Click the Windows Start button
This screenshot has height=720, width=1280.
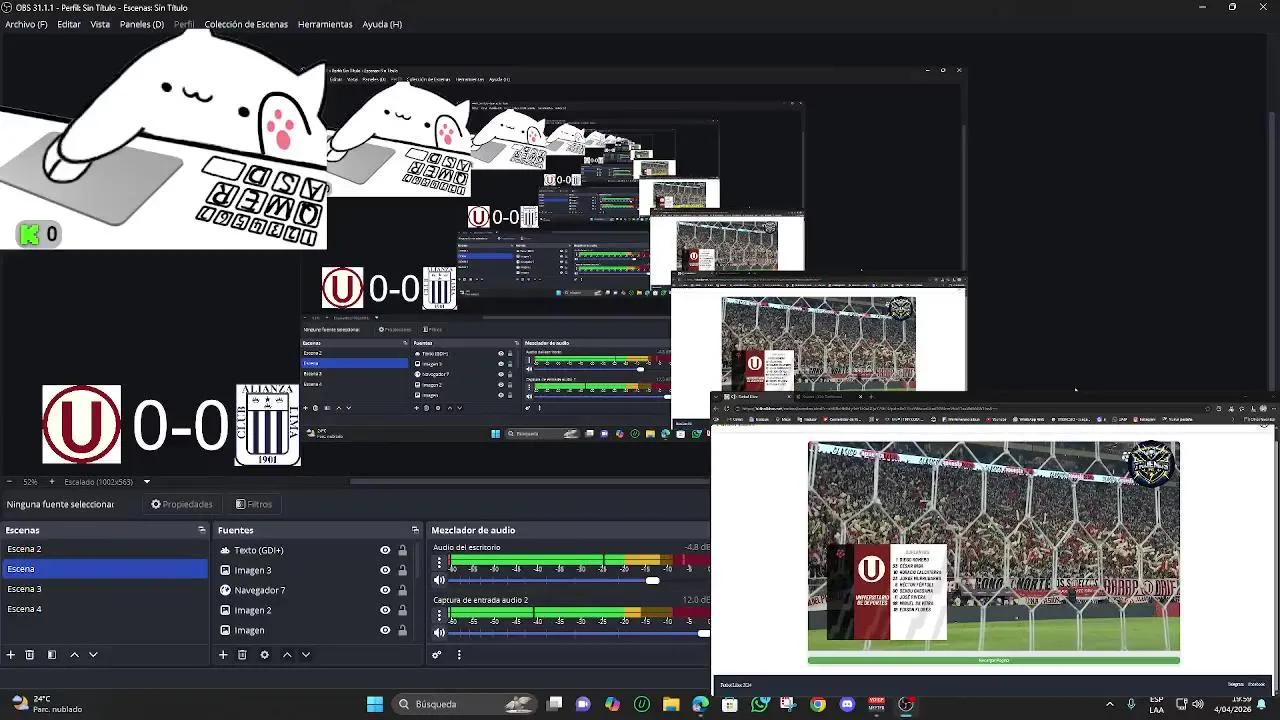[375, 704]
